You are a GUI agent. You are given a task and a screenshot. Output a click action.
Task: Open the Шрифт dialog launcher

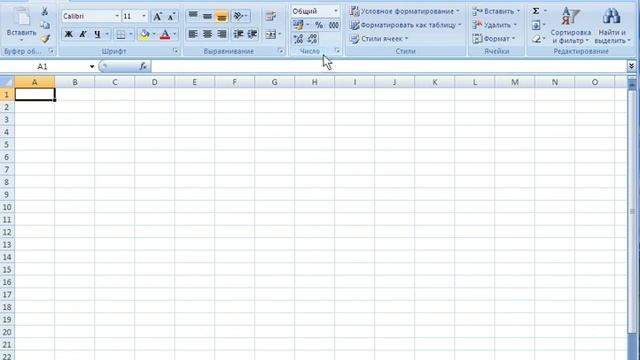click(x=176, y=51)
